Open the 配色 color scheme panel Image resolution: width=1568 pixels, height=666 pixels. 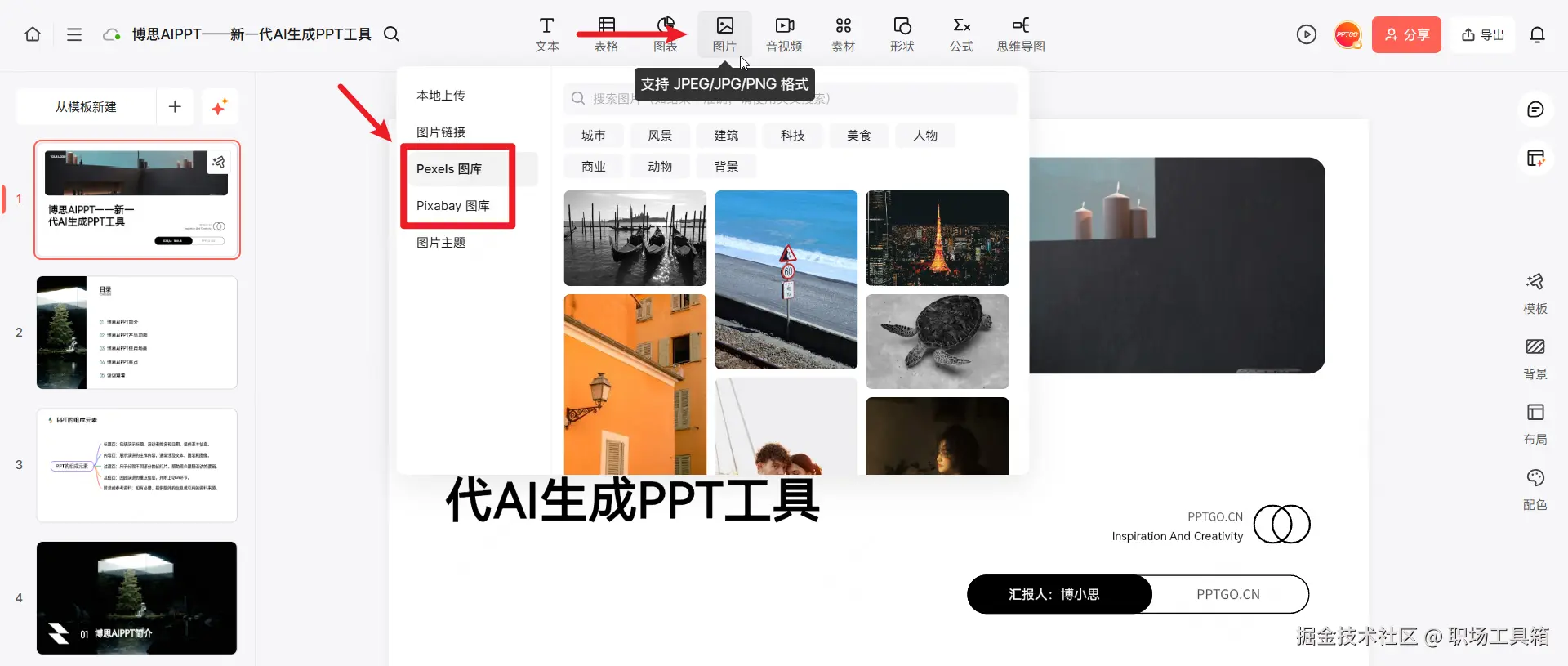coord(1535,489)
